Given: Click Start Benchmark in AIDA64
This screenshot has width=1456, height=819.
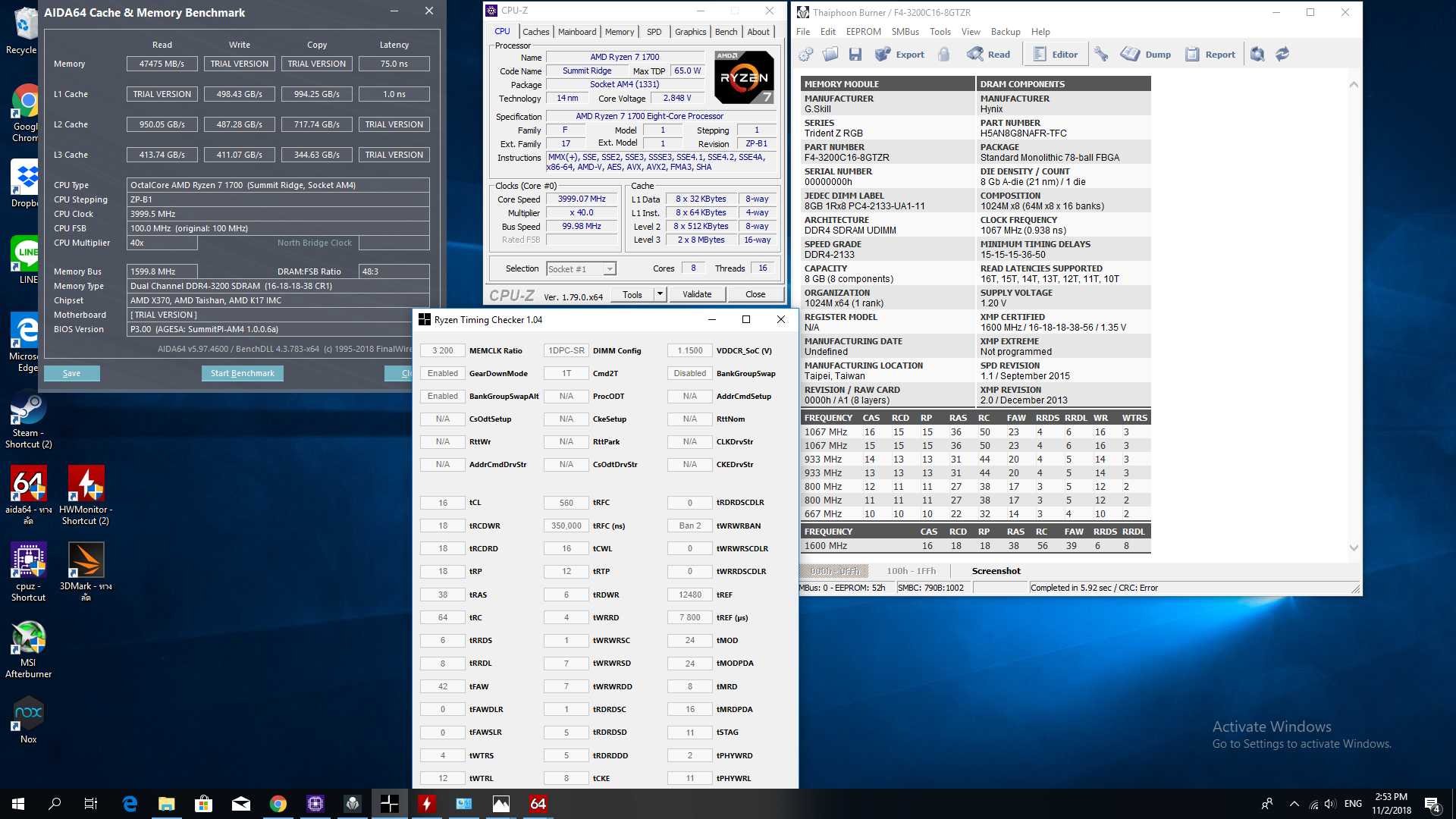Looking at the screenshot, I should tap(243, 373).
